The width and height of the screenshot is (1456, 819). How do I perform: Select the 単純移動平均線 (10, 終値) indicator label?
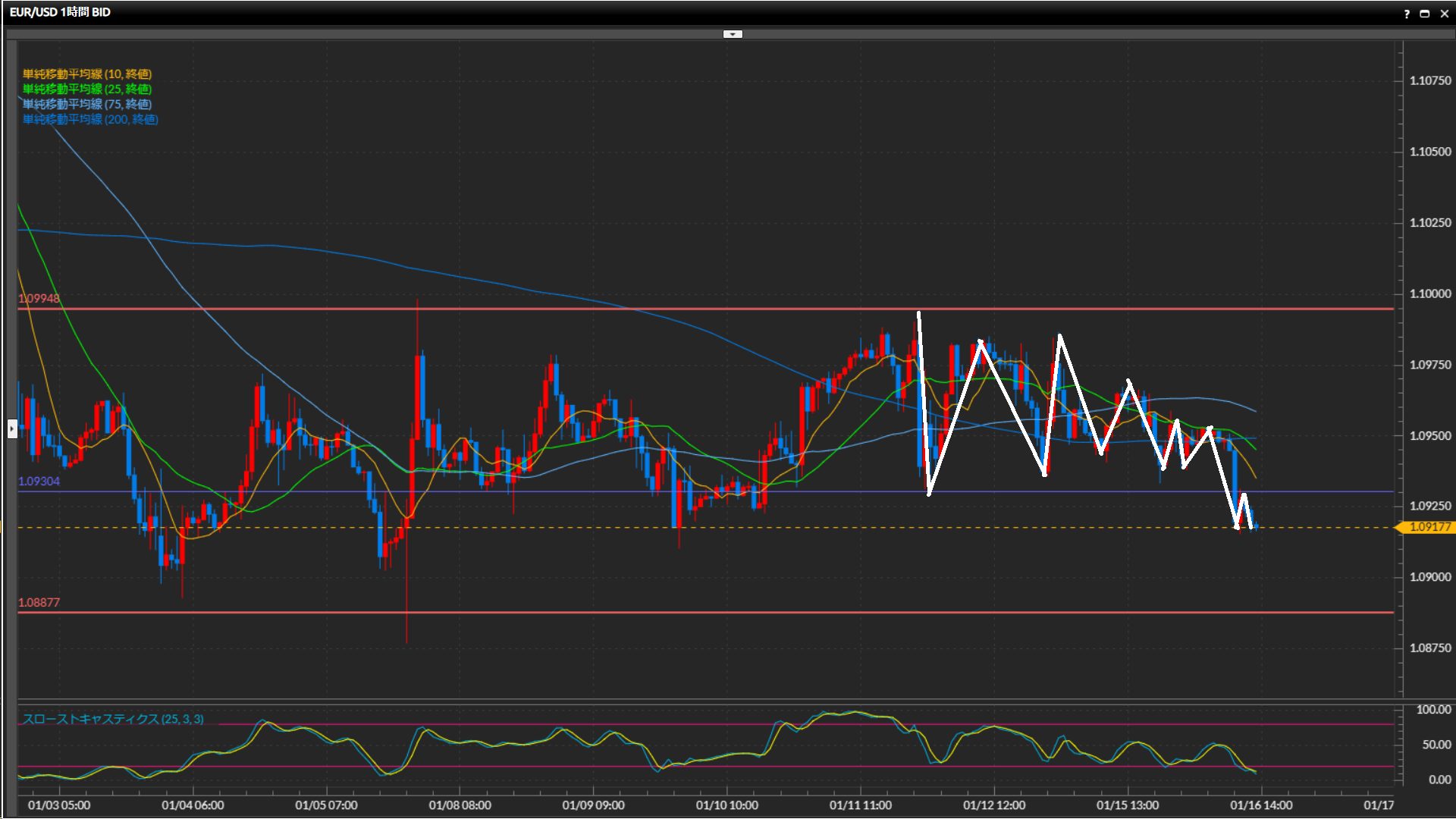pyautogui.click(x=86, y=74)
